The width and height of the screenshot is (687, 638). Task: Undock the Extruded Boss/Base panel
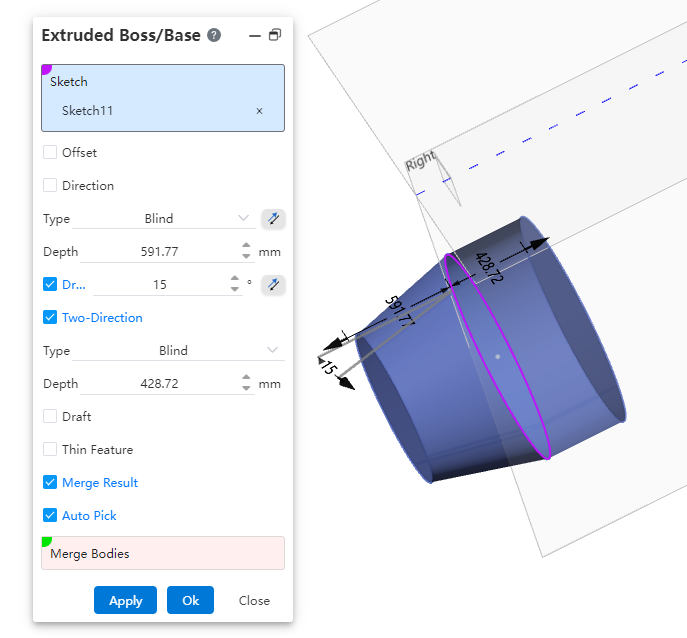275,35
